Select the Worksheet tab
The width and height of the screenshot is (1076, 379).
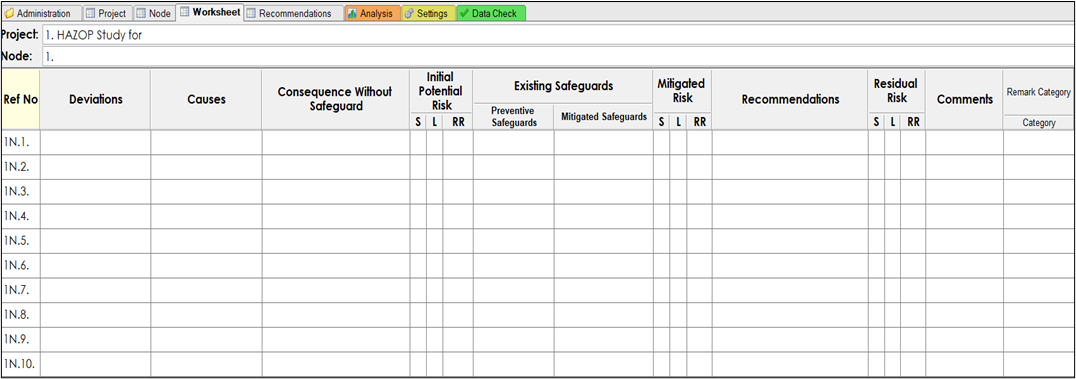[x=209, y=12]
